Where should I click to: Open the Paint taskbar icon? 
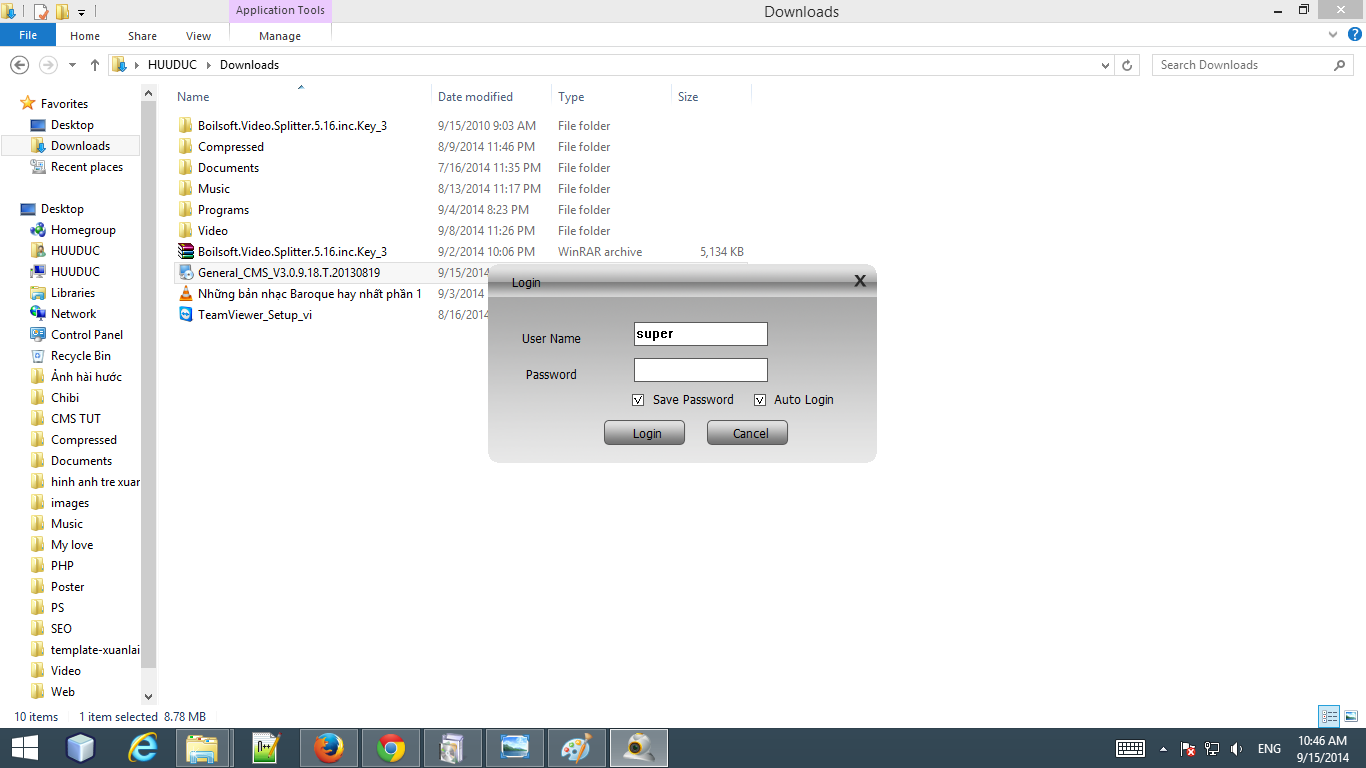(x=576, y=748)
